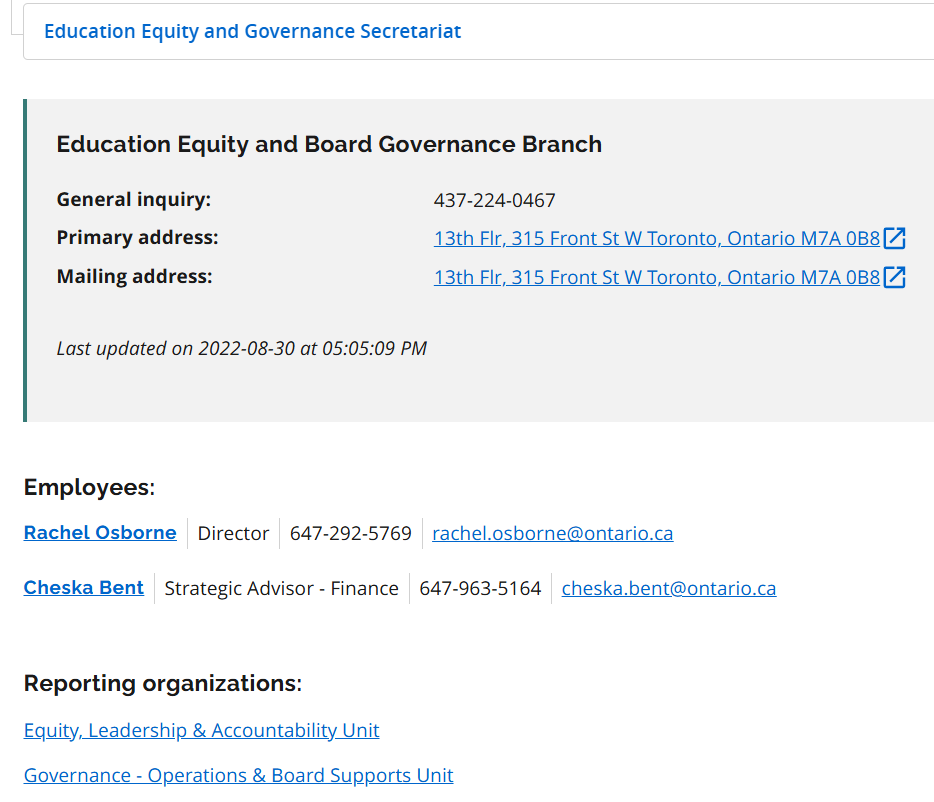Click external link icon beside mailing address
Viewport: 934px width, 802px height.
pos(894,277)
